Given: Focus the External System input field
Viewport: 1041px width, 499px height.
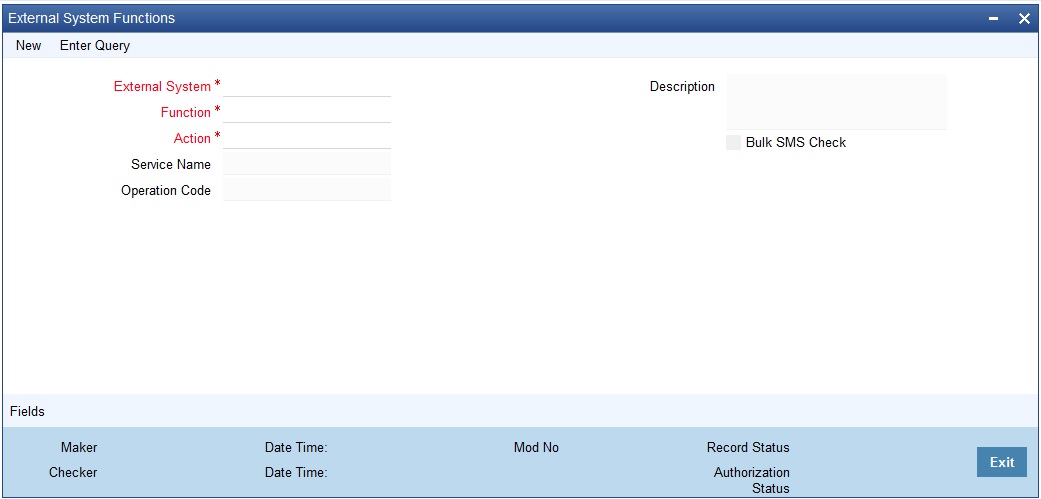Looking at the screenshot, I should click(x=307, y=86).
